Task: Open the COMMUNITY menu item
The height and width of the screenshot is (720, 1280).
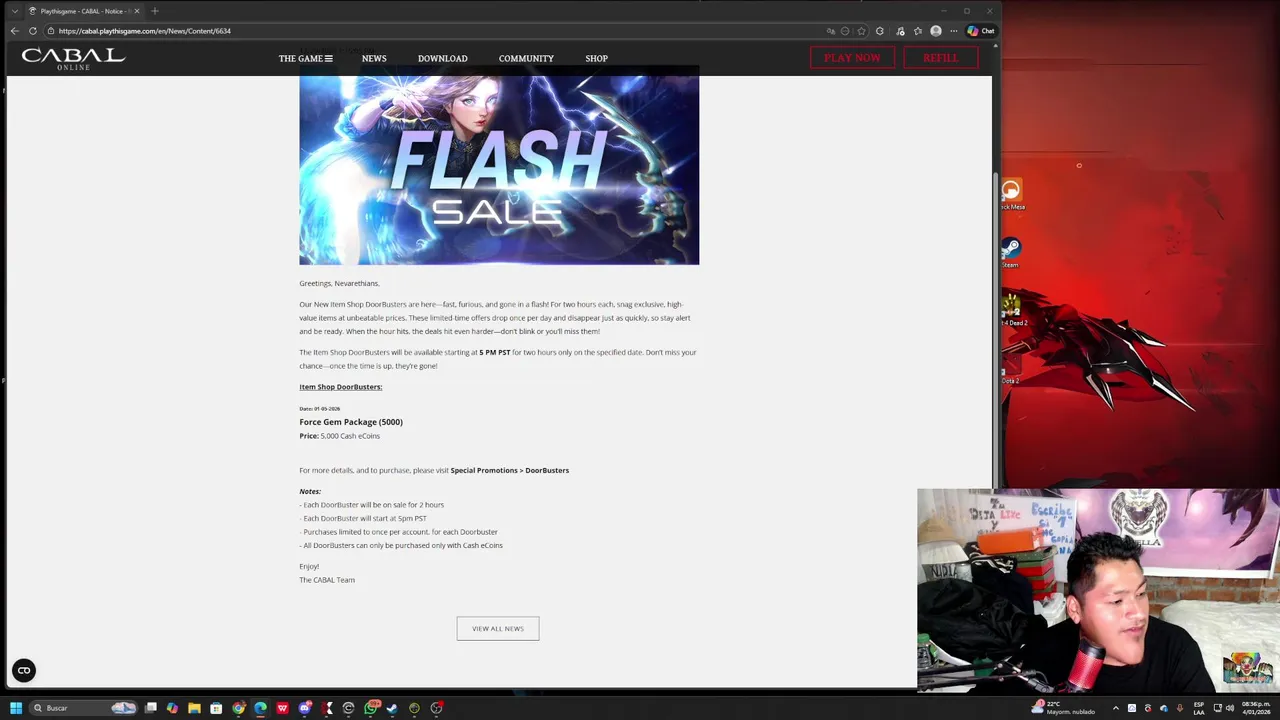Action: 526,58
